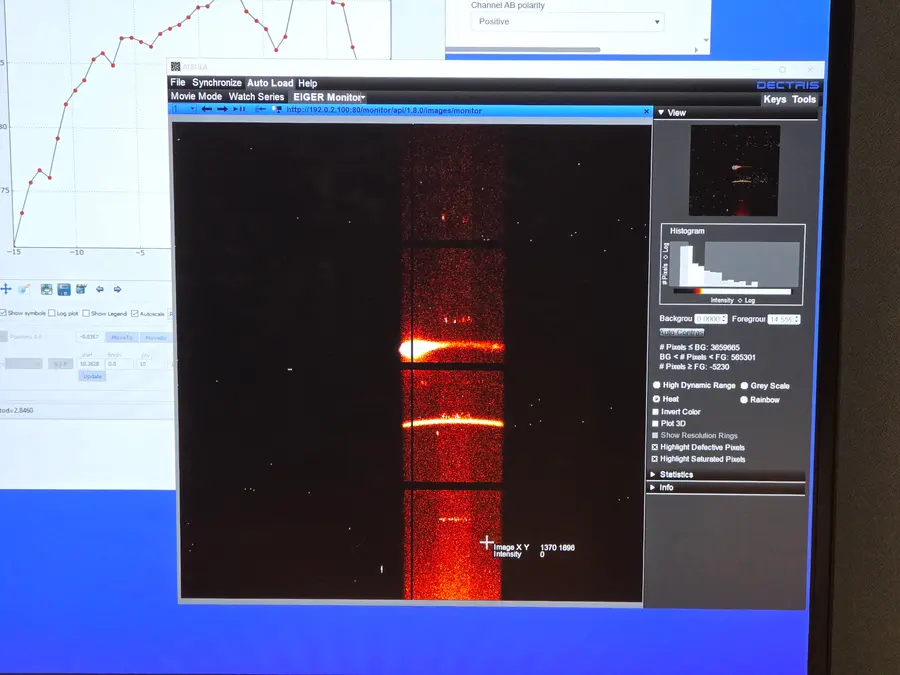This screenshot has height=675, width=900.
Task: Click the detector overview thumbnail
Action: point(735,170)
